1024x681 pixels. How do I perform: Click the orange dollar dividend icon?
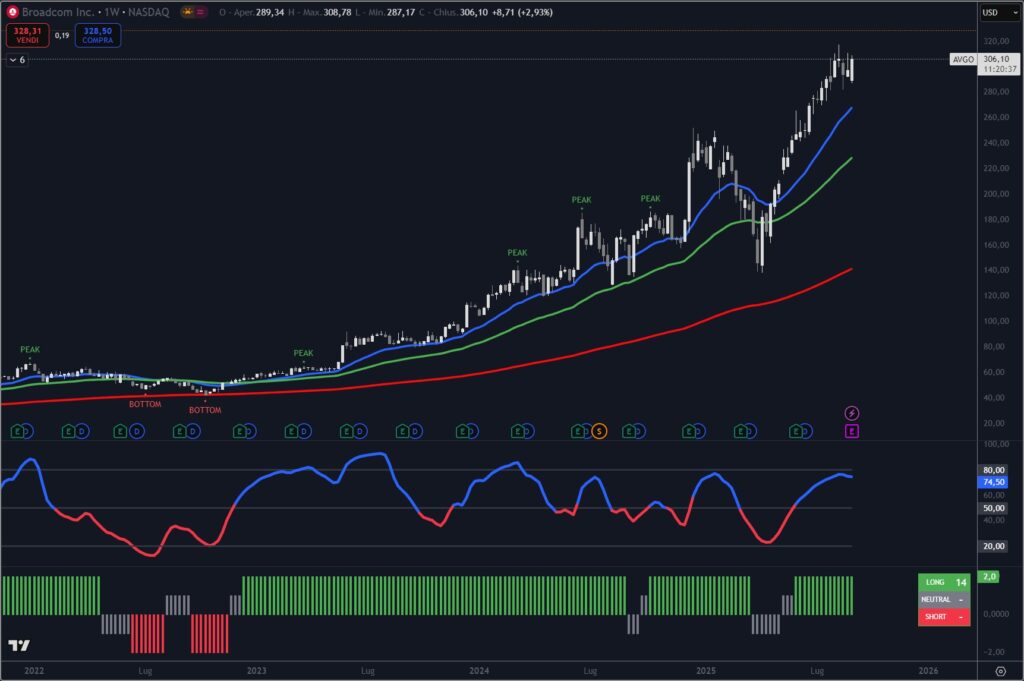tap(598, 431)
